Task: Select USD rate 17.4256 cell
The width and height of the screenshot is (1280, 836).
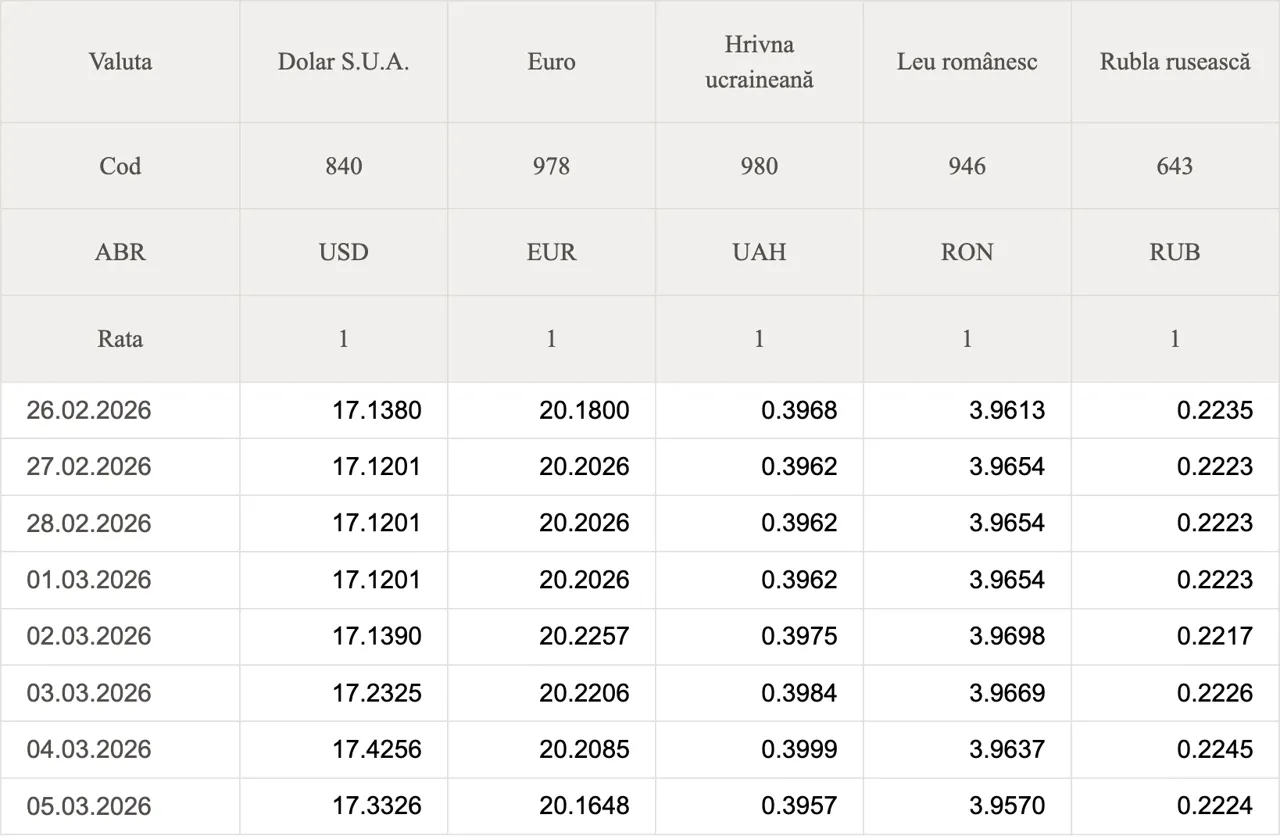Action: click(377, 749)
